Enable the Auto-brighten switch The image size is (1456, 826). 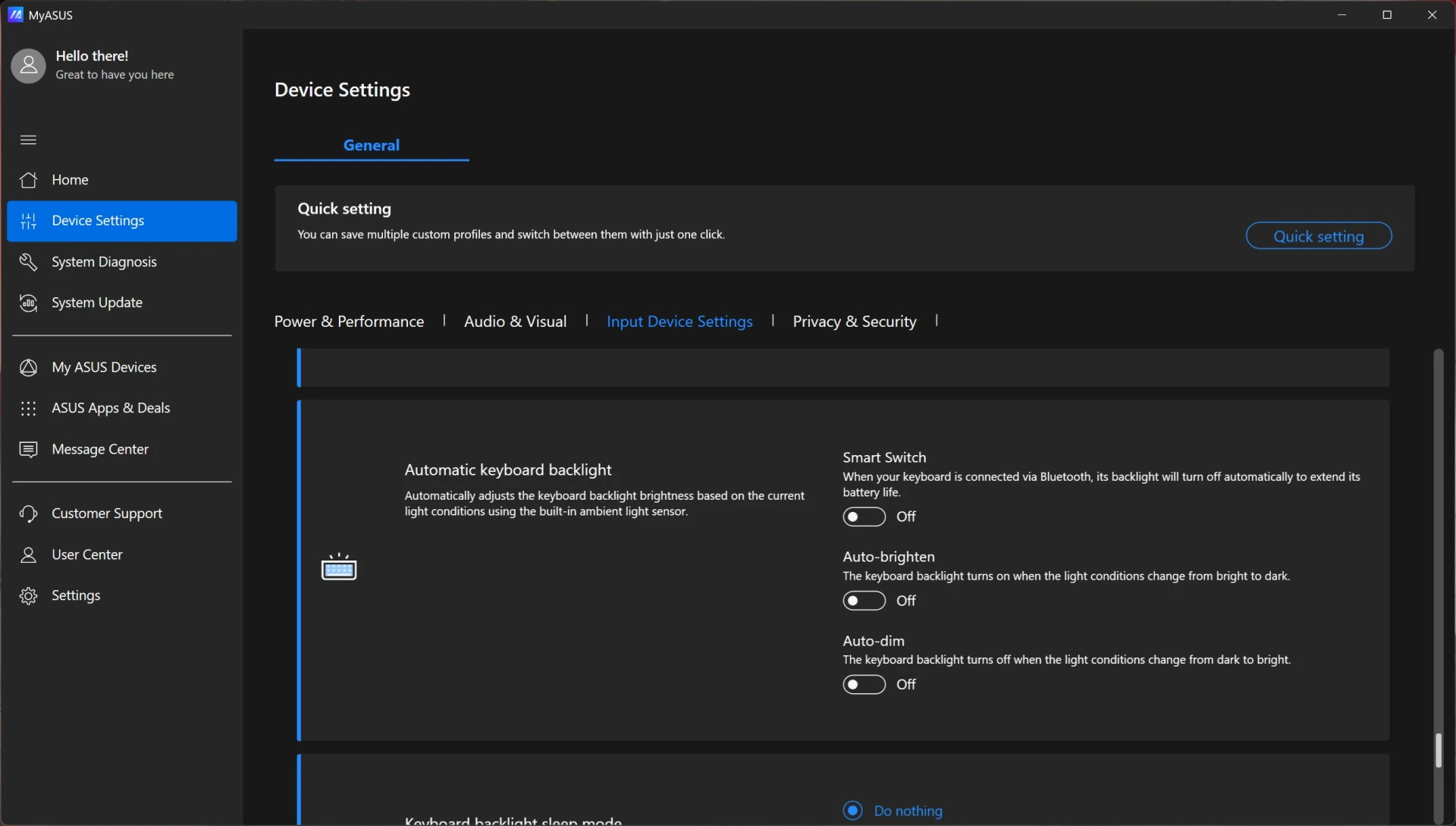tap(864, 601)
